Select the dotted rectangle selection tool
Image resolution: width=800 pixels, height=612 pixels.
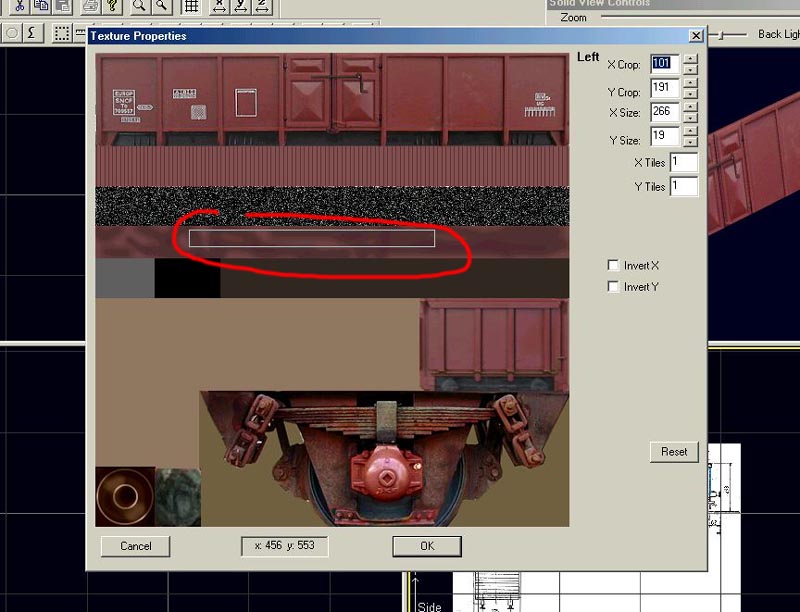pyautogui.click(x=62, y=32)
